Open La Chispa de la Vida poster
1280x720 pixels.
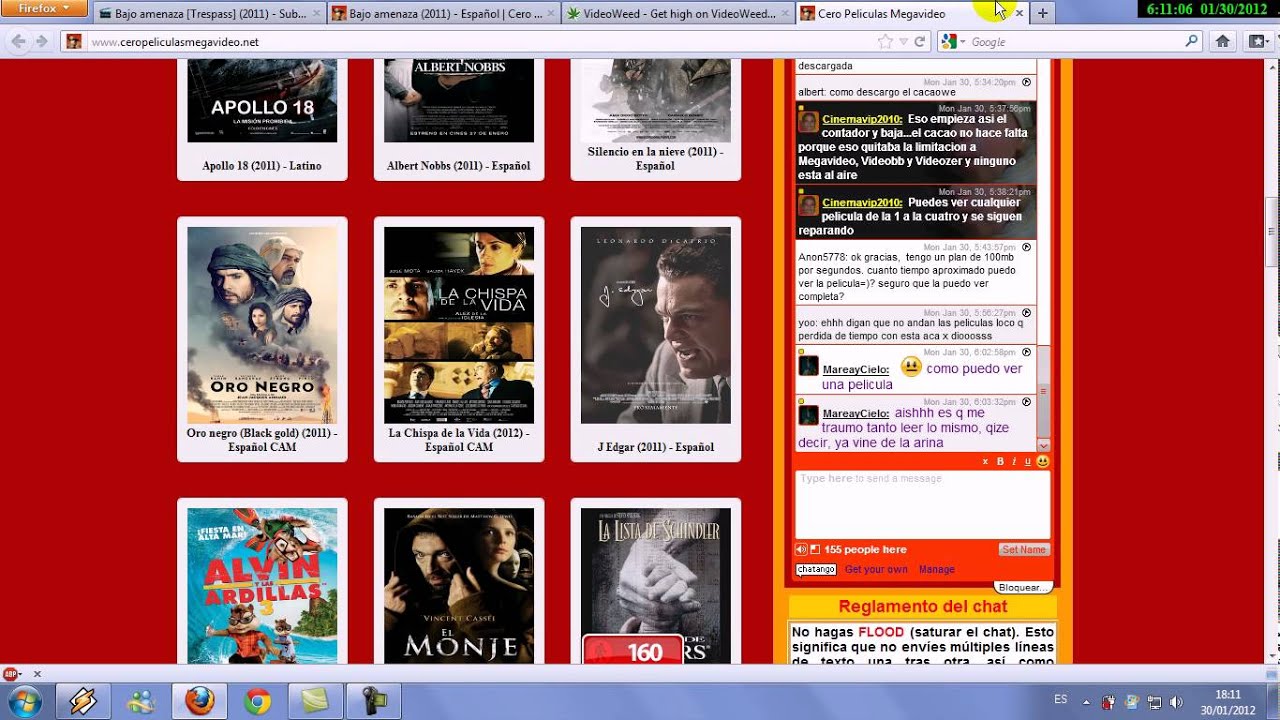(459, 325)
